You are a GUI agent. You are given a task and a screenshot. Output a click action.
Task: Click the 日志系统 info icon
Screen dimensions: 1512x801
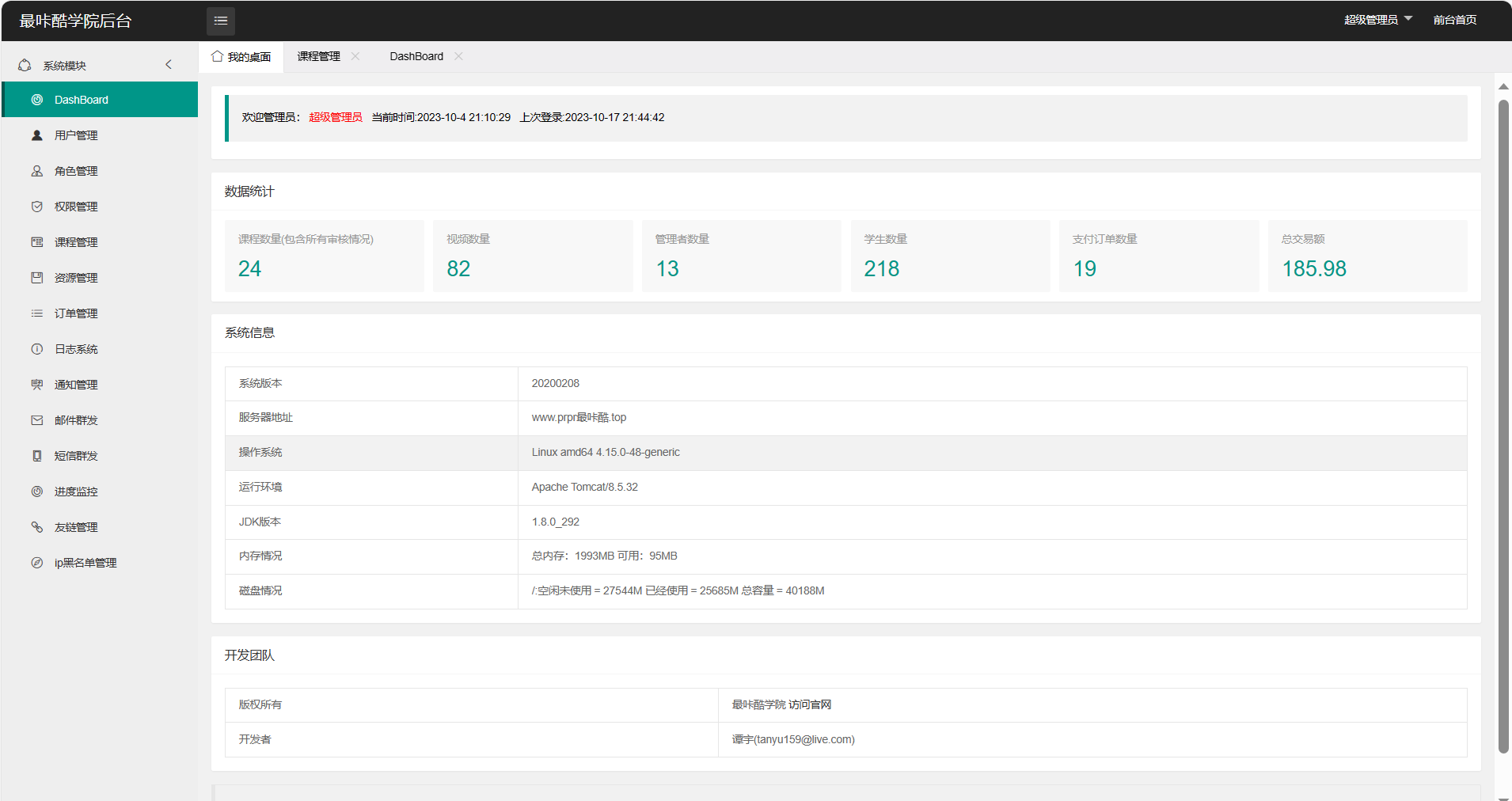tap(37, 349)
